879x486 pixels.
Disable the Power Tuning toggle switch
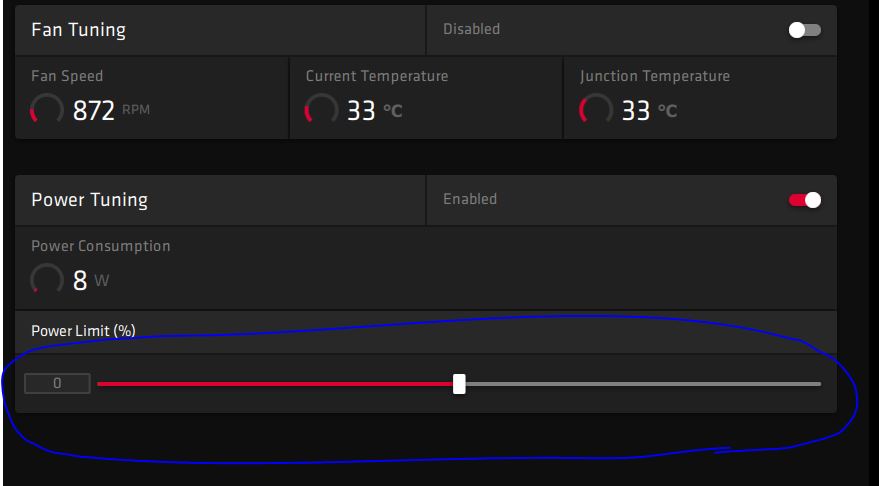pos(804,200)
